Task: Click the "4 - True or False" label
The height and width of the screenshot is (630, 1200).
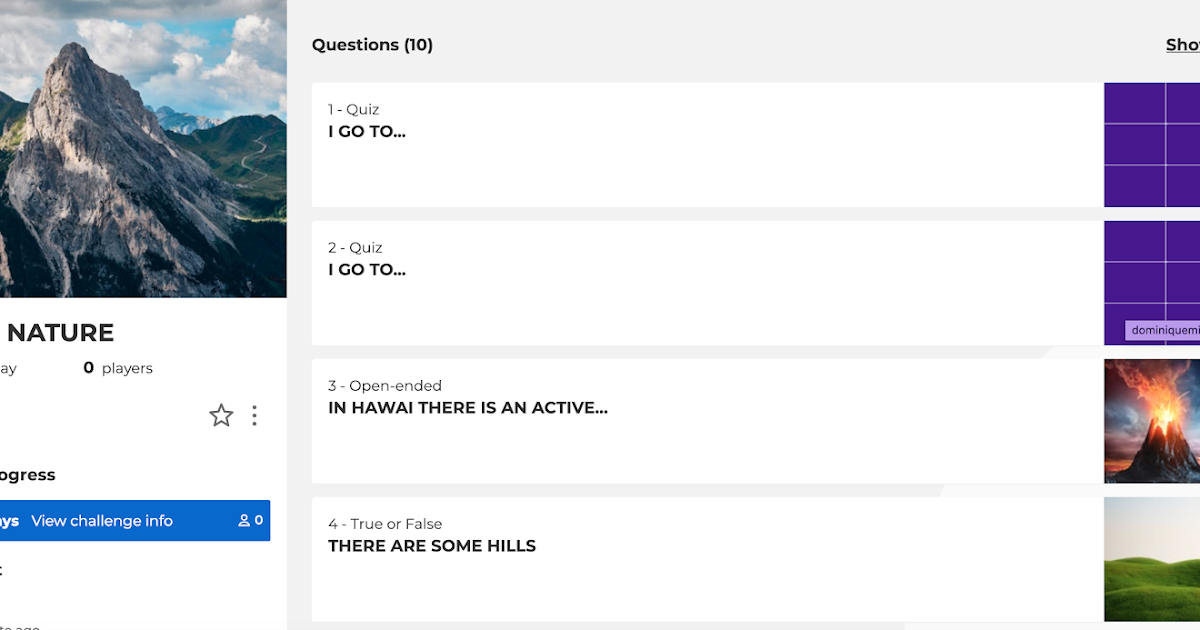Action: pos(385,523)
